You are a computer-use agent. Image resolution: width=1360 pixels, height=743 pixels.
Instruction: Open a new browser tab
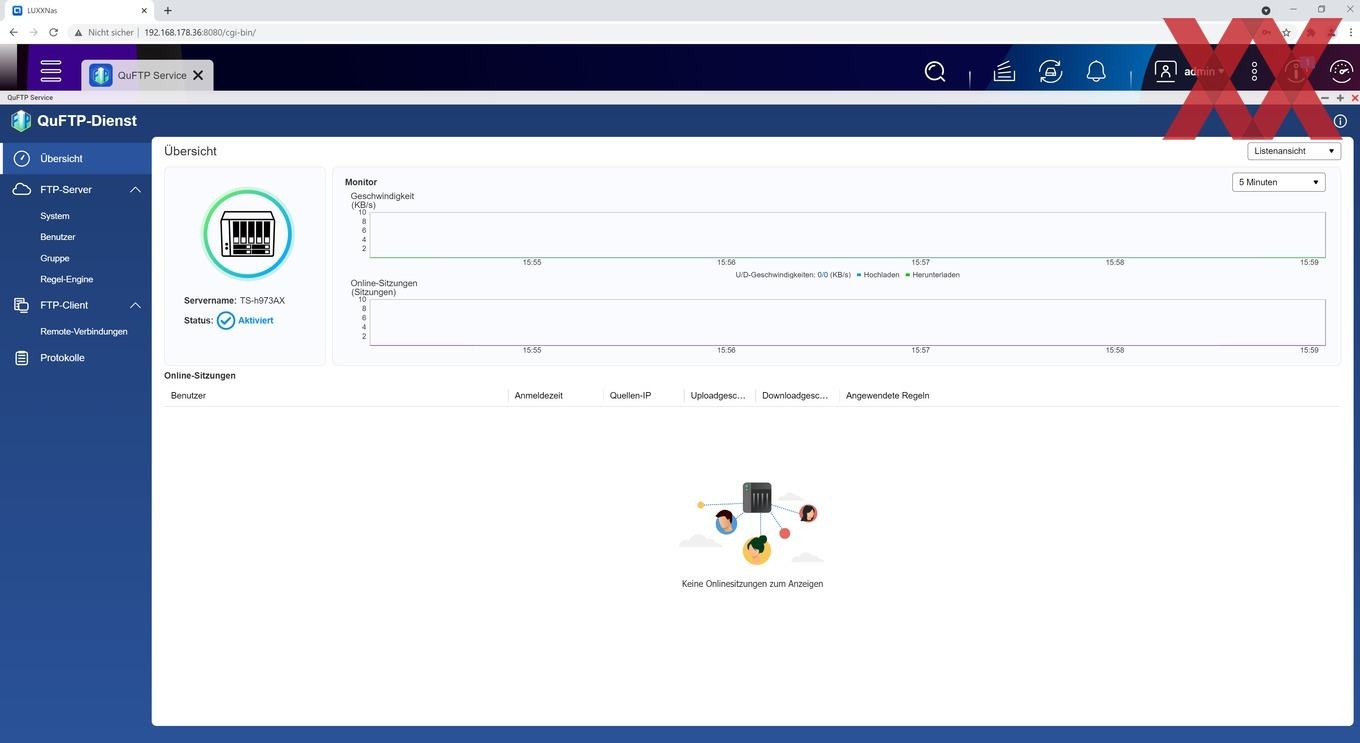point(167,10)
